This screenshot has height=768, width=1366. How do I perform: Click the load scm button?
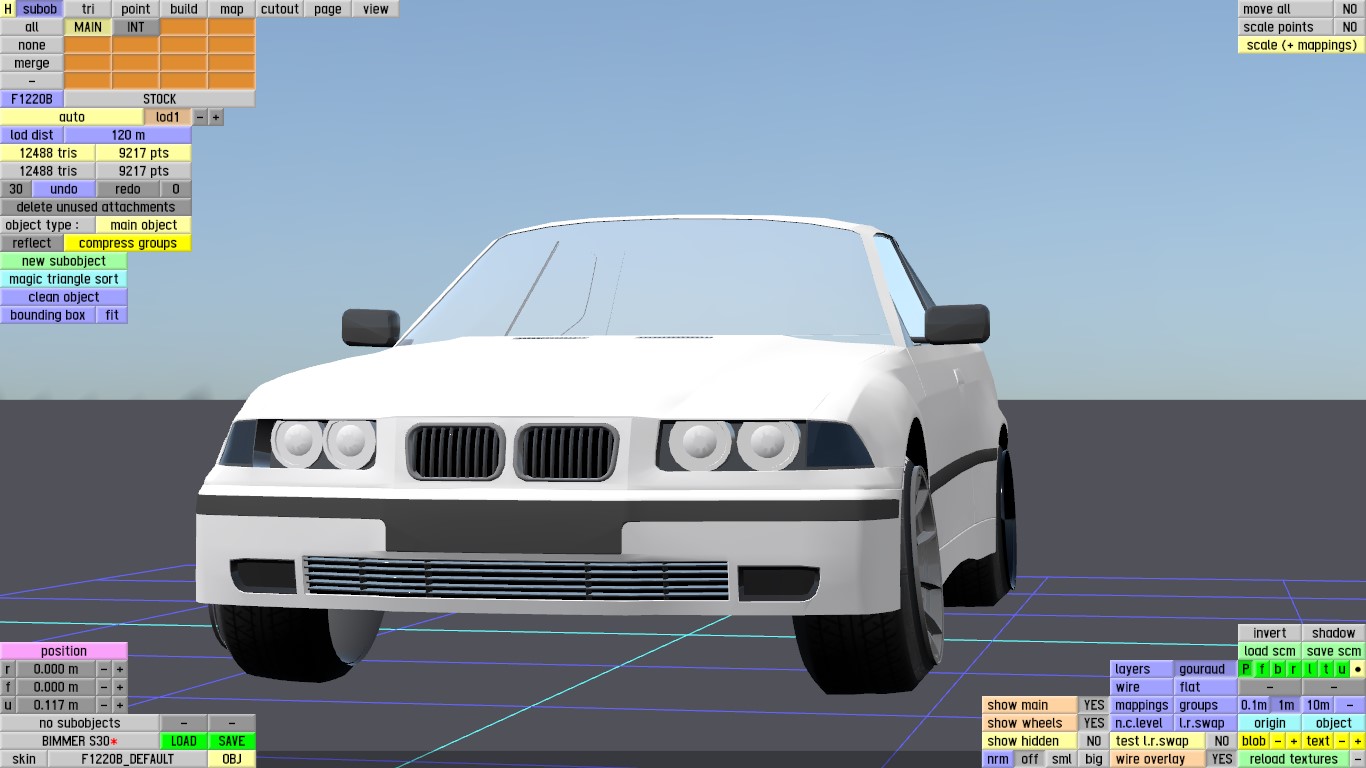pos(1270,651)
